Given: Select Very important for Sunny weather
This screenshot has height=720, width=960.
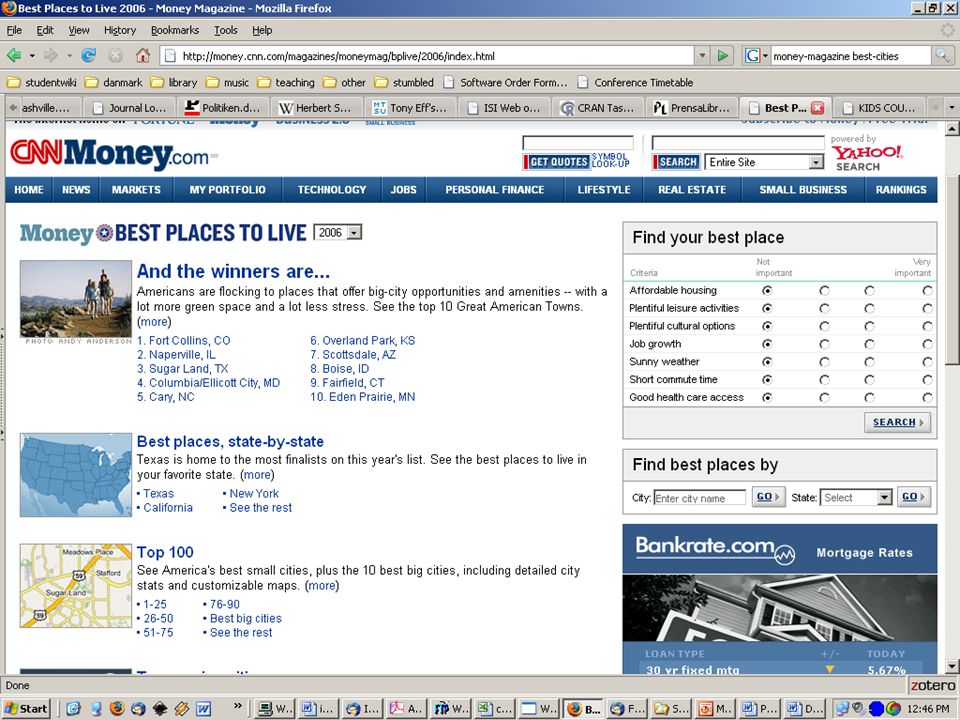Looking at the screenshot, I should click(x=928, y=362).
